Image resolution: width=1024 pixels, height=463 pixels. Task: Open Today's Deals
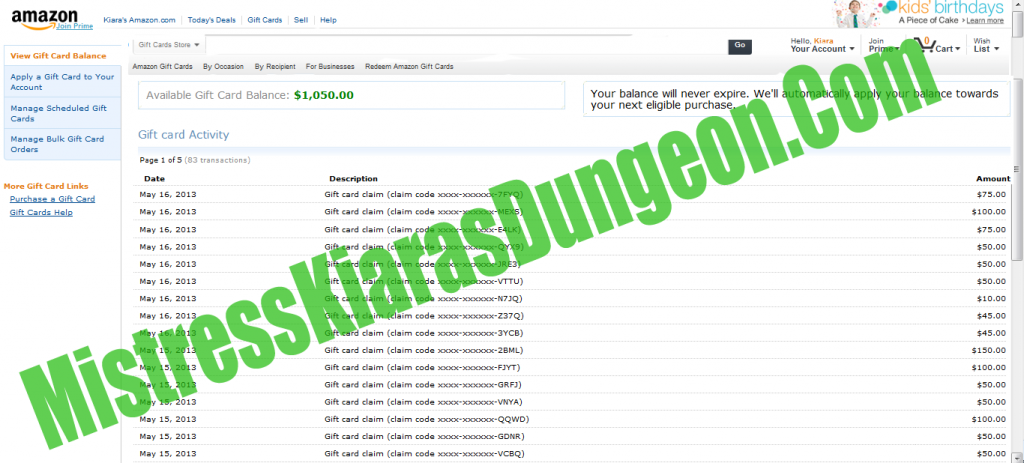(211, 20)
